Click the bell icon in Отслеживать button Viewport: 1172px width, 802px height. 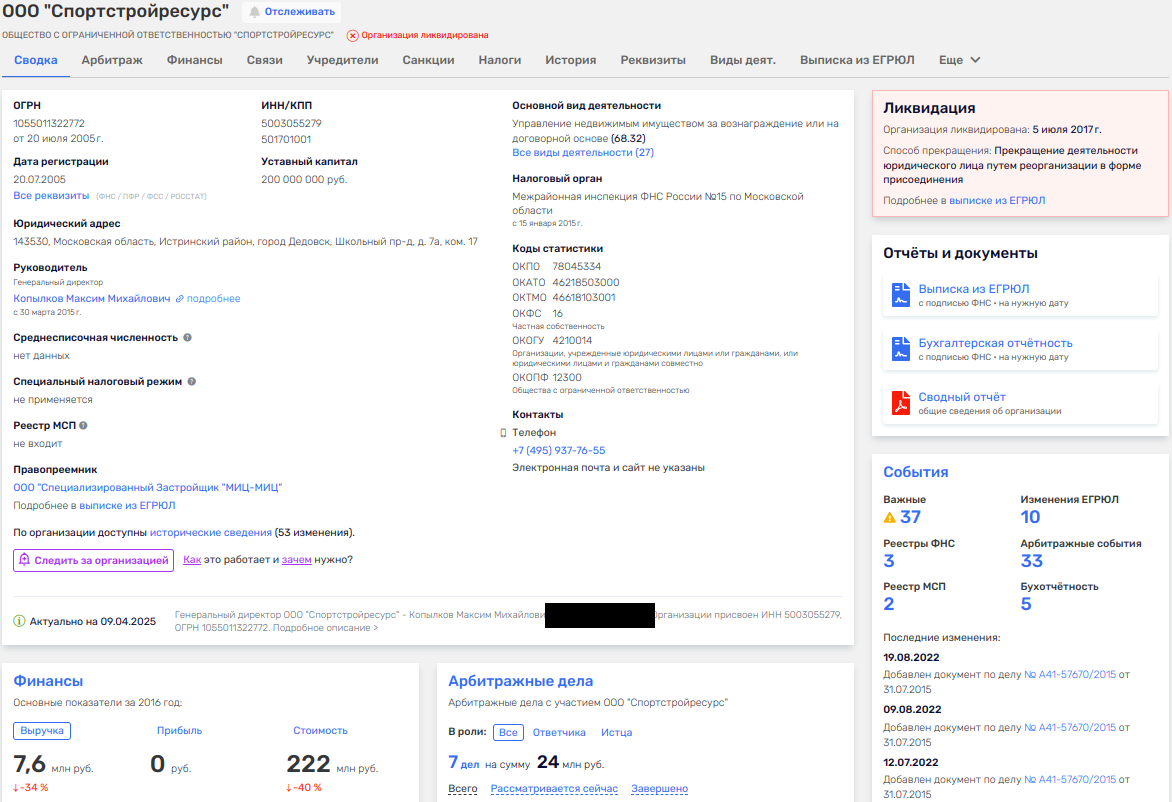pos(255,12)
